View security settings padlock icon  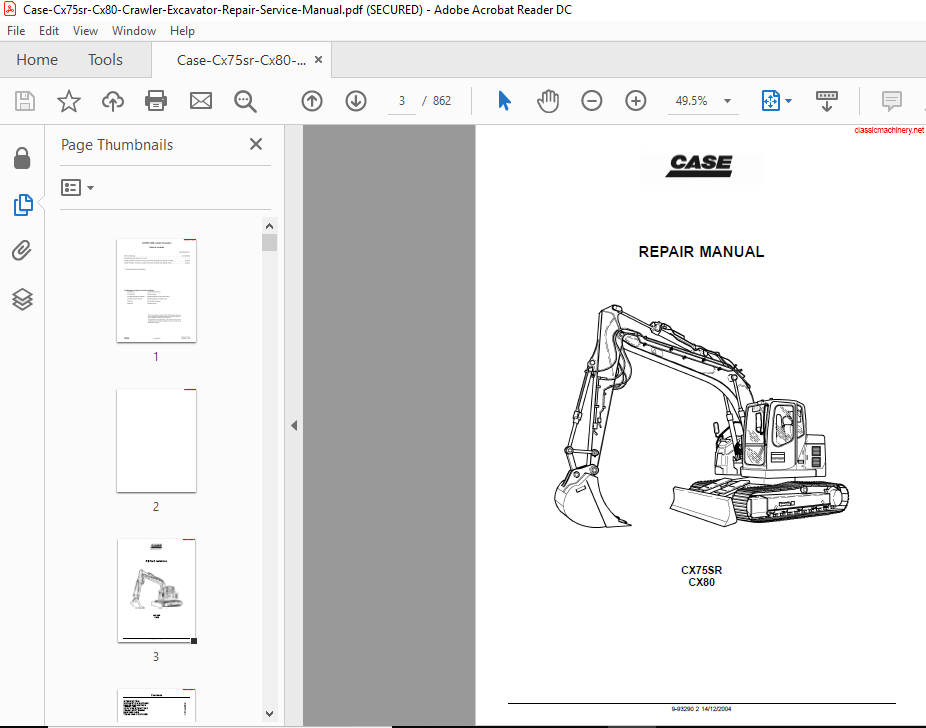pos(22,158)
